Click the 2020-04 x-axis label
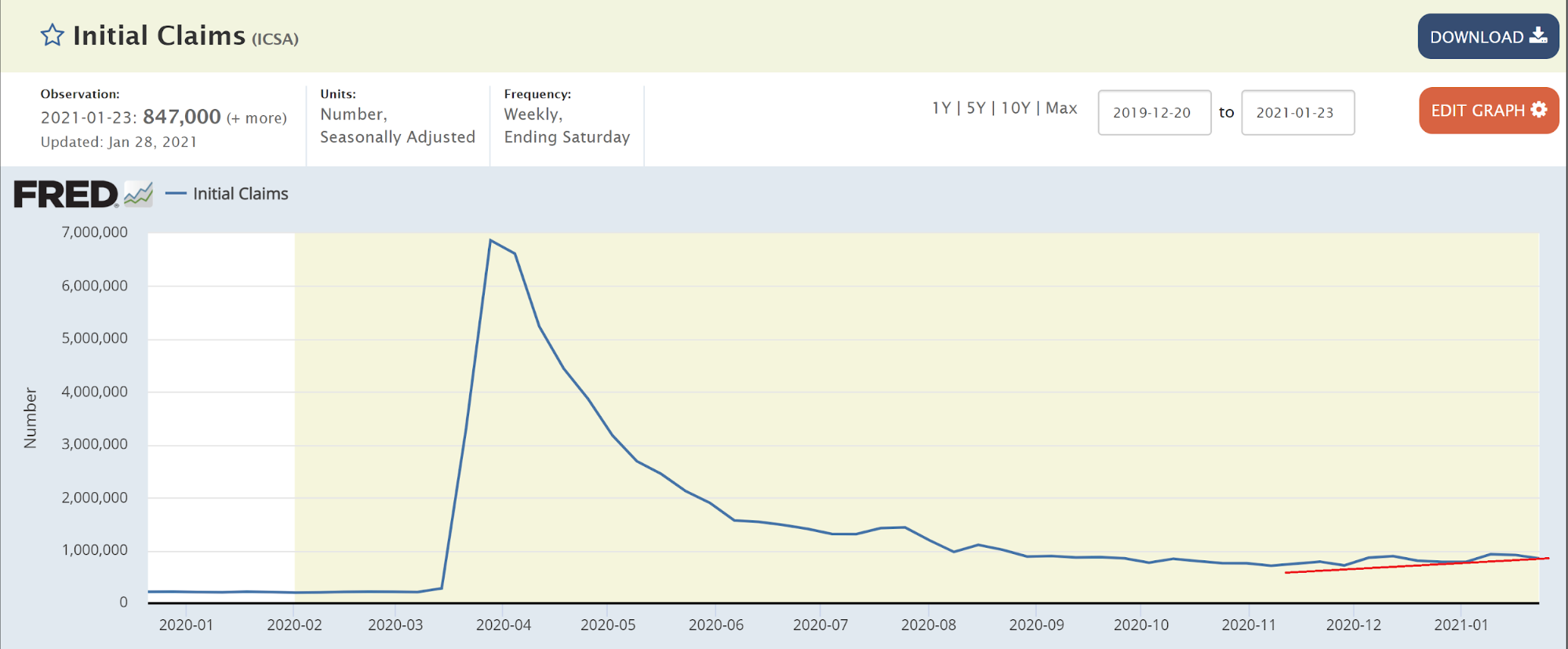The width and height of the screenshot is (1568, 649). click(x=504, y=625)
